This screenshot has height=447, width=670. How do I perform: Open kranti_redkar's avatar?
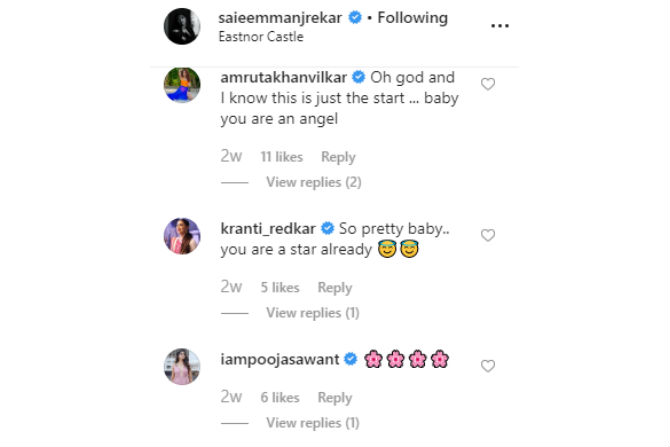[x=183, y=237]
